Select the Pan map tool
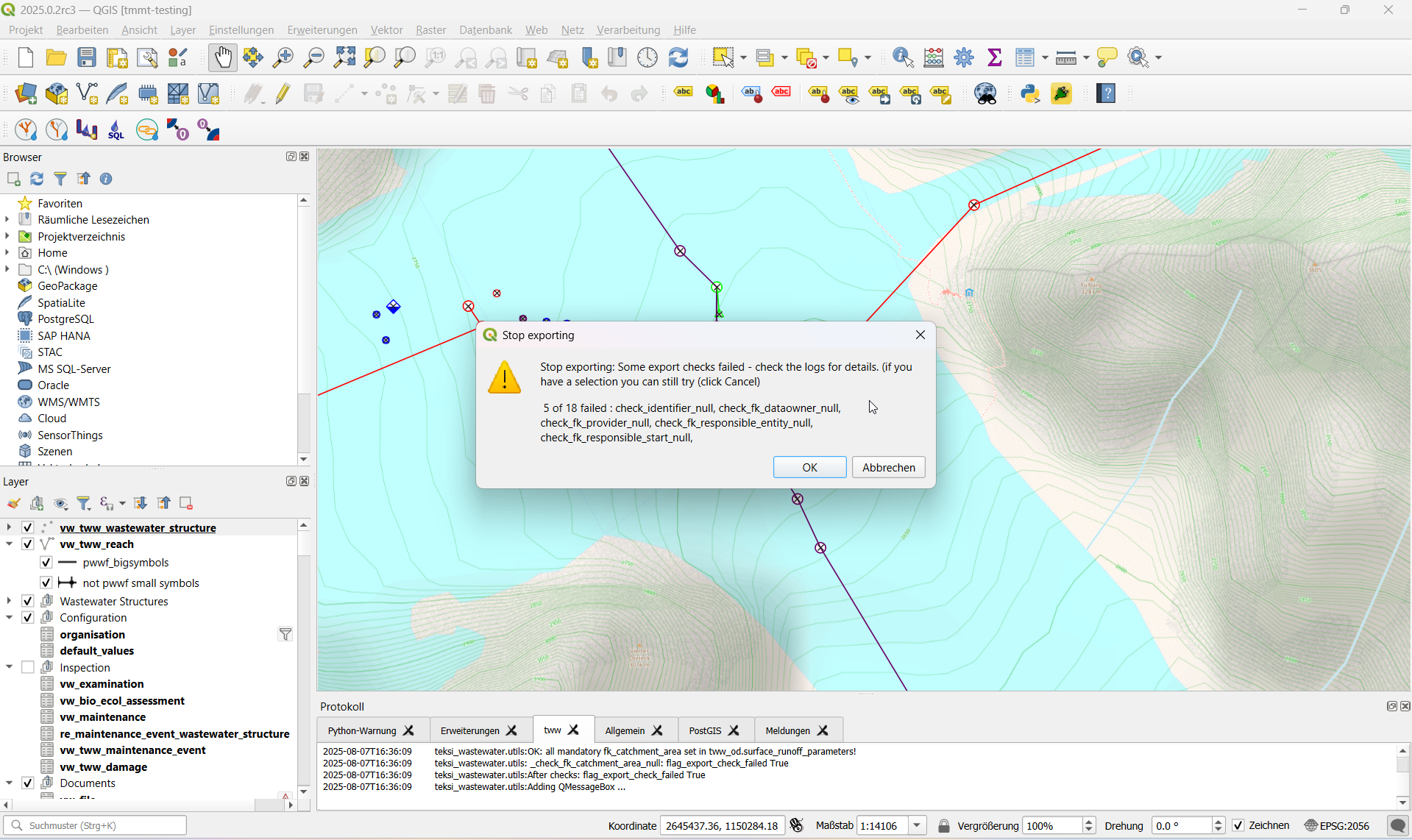Image resolution: width=1412 pixels, height=840 pixels. [223, 57]
